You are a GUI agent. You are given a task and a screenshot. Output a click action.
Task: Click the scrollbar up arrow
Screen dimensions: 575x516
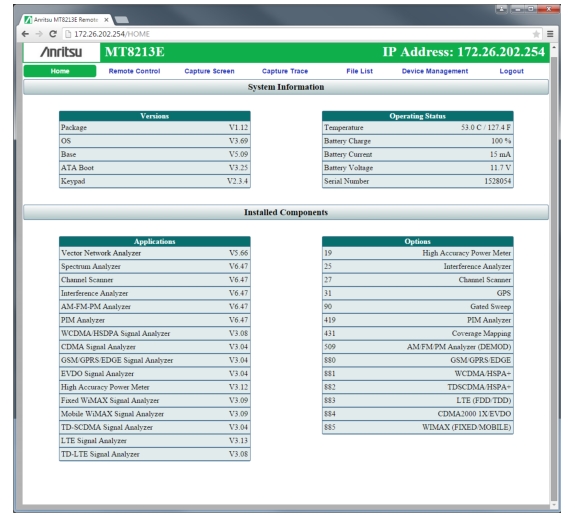point(554,48)
